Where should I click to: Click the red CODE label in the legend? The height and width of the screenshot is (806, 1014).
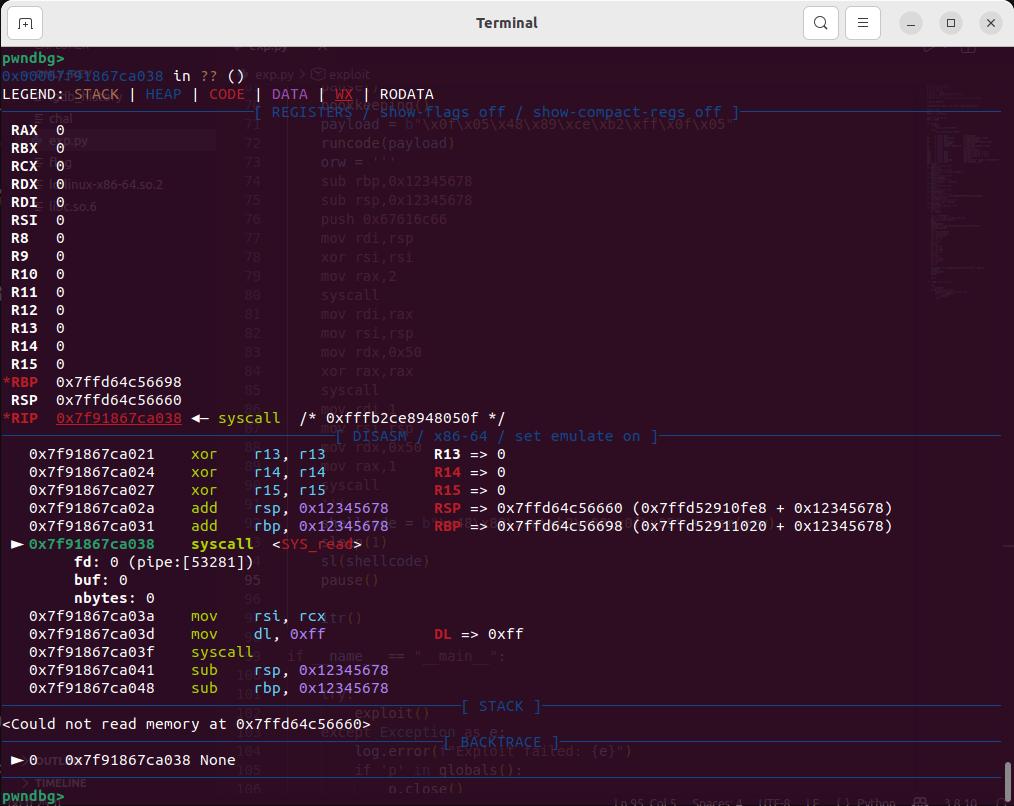click(227, 94)
